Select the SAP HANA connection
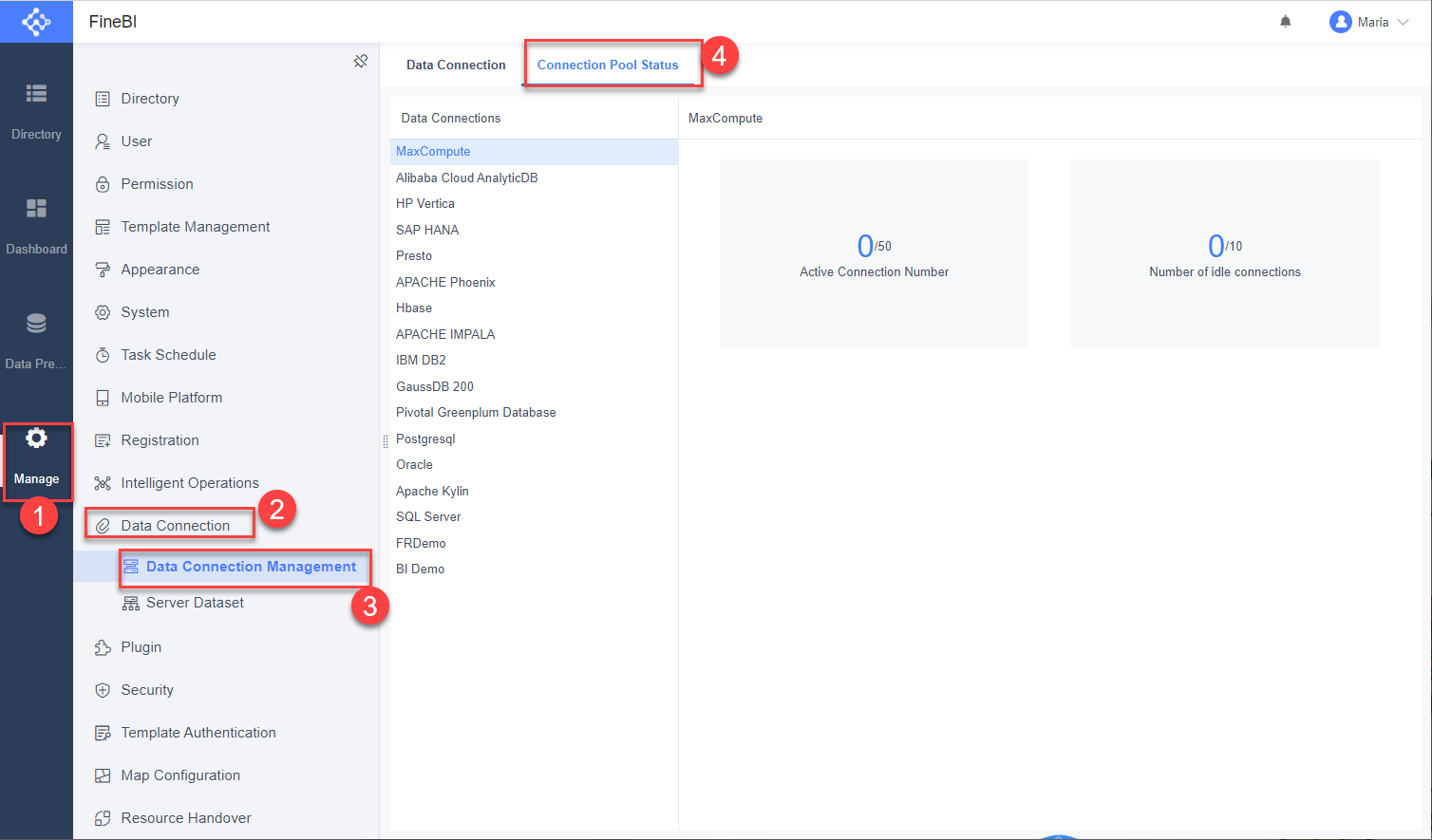 click(x=534, y=230)
